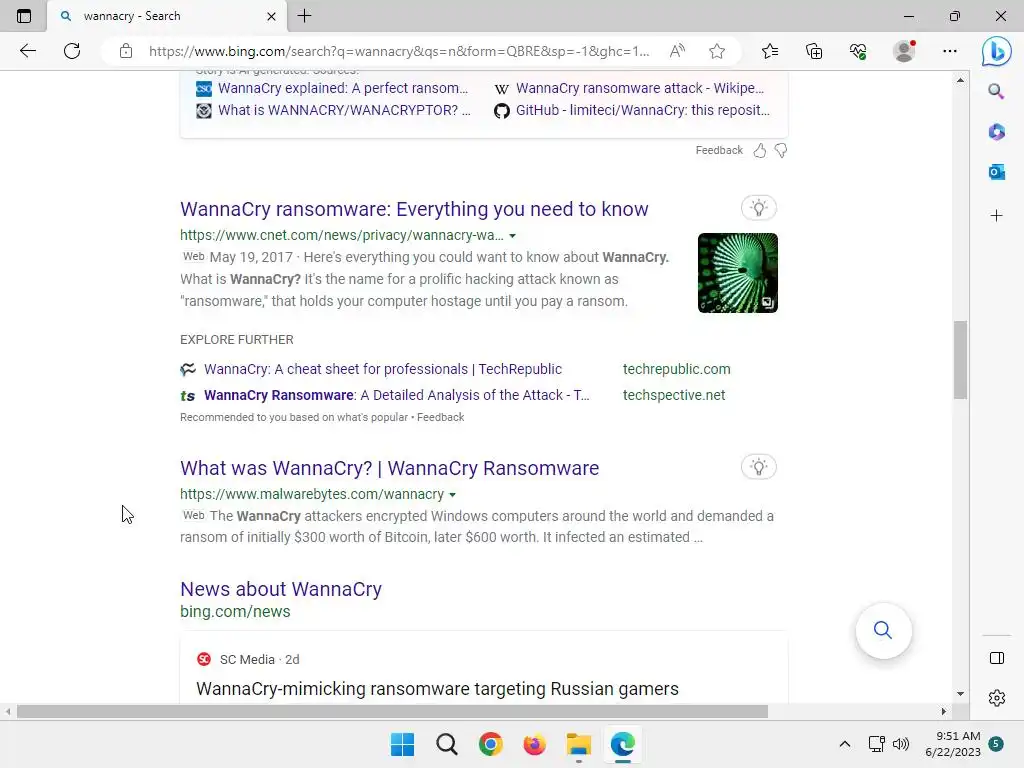Click horizontal scrollbar thumb

coord(392,711)
